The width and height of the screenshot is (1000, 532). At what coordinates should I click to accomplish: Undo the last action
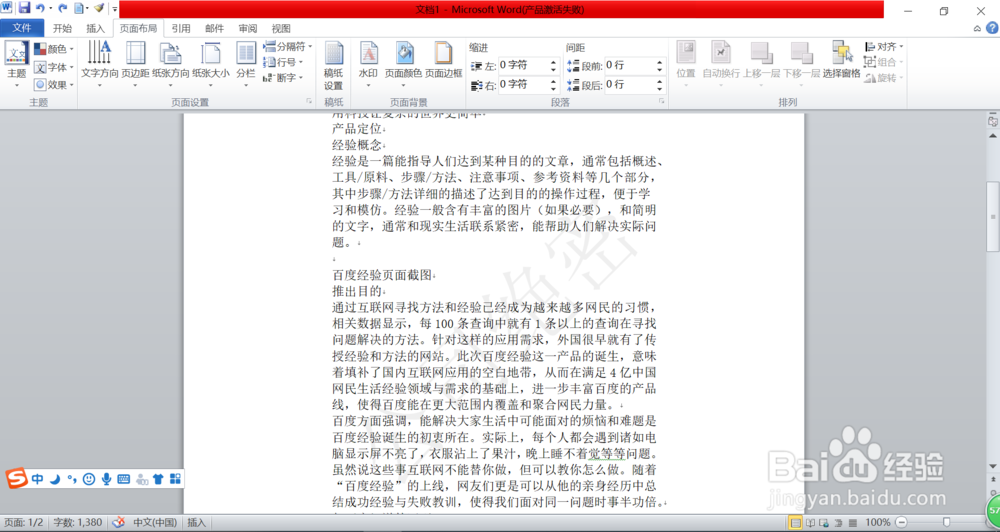pyautogui.click(x=41, y=8)
